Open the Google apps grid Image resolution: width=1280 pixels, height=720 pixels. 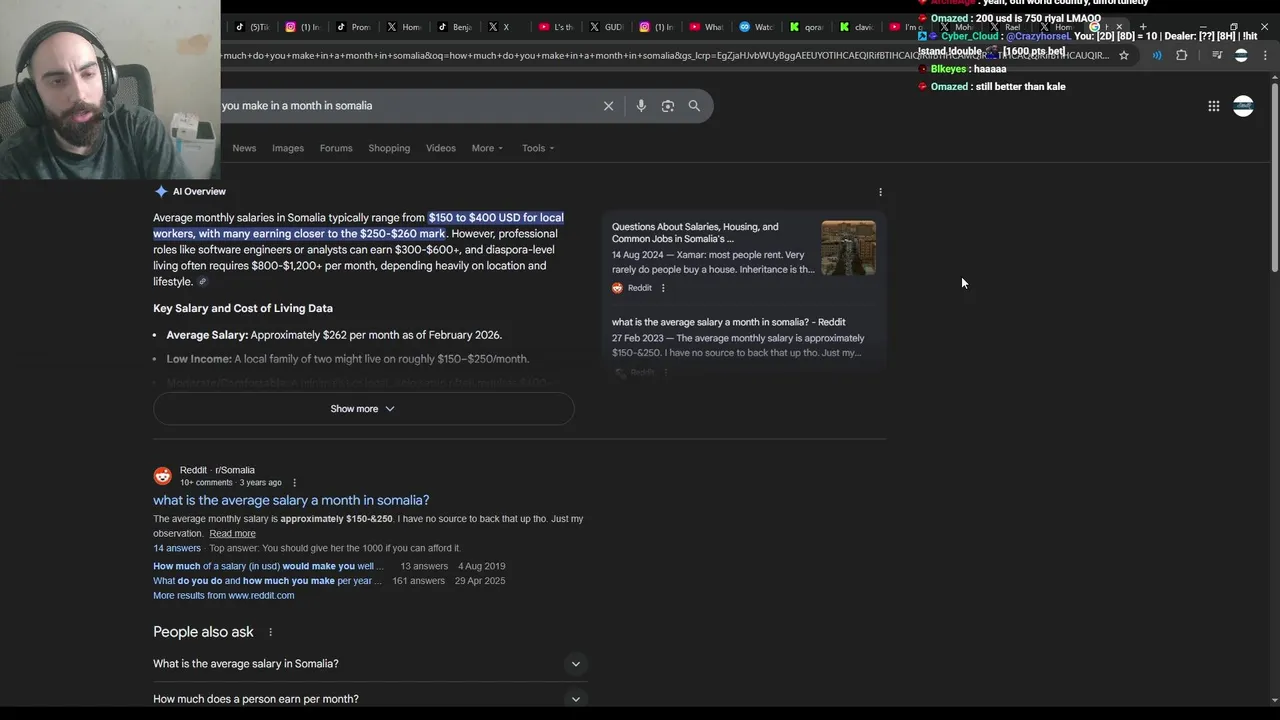pyautogui.click(x=1214, y=106)
